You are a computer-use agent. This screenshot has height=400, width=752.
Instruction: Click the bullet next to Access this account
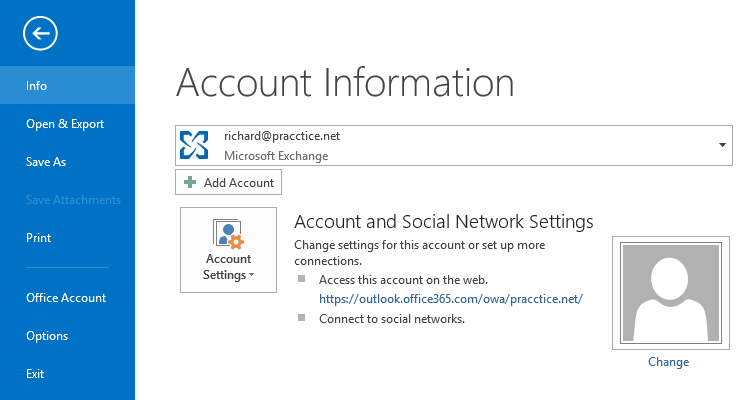(x=302, y=279)
